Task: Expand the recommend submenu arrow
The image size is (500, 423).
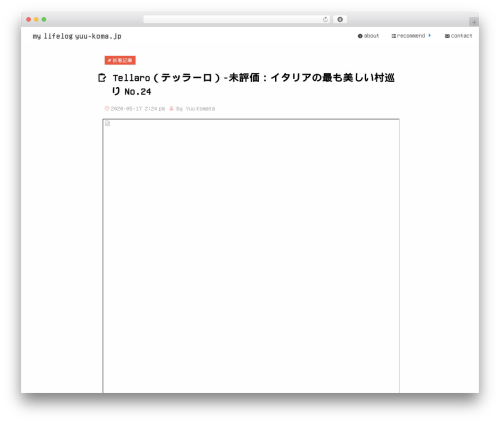Action: (x=430, y=35)
